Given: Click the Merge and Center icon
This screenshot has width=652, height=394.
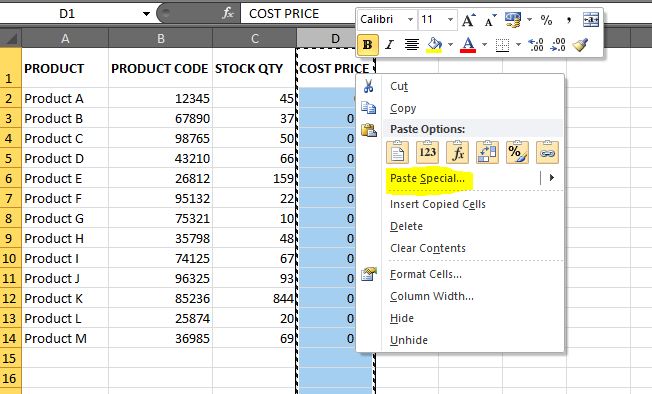Looking at the screenshot, I should tap(590, 20).
